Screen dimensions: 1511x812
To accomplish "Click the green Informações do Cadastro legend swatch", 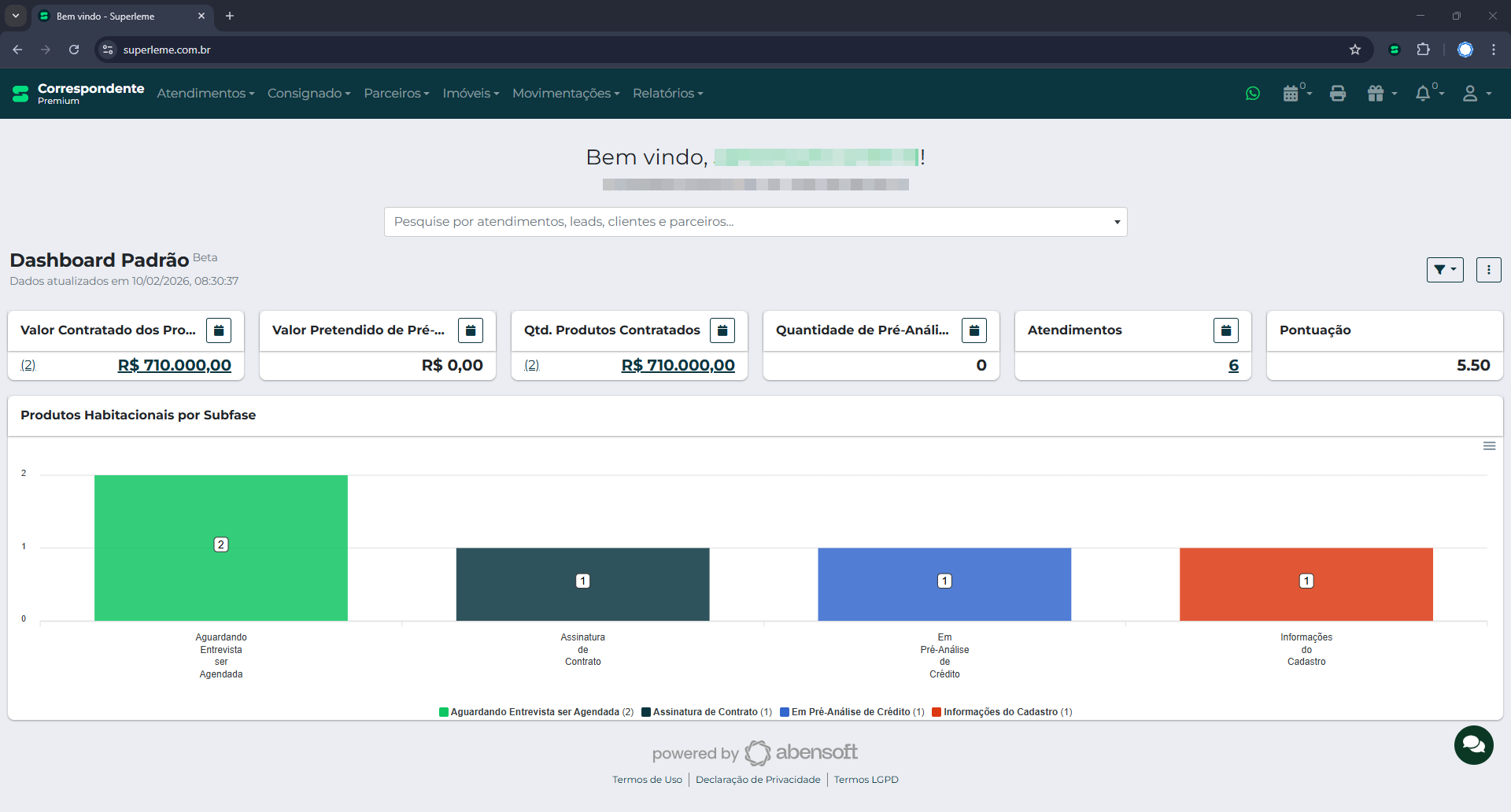I will [936, 712].
